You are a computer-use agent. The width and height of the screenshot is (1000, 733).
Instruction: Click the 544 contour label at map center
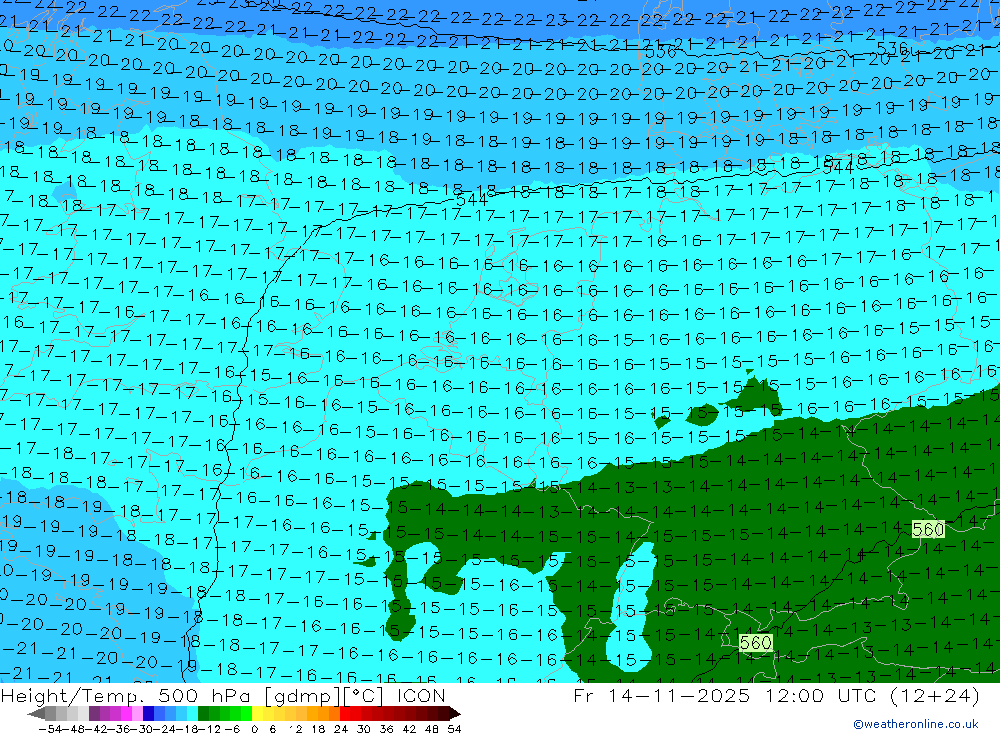472,200
